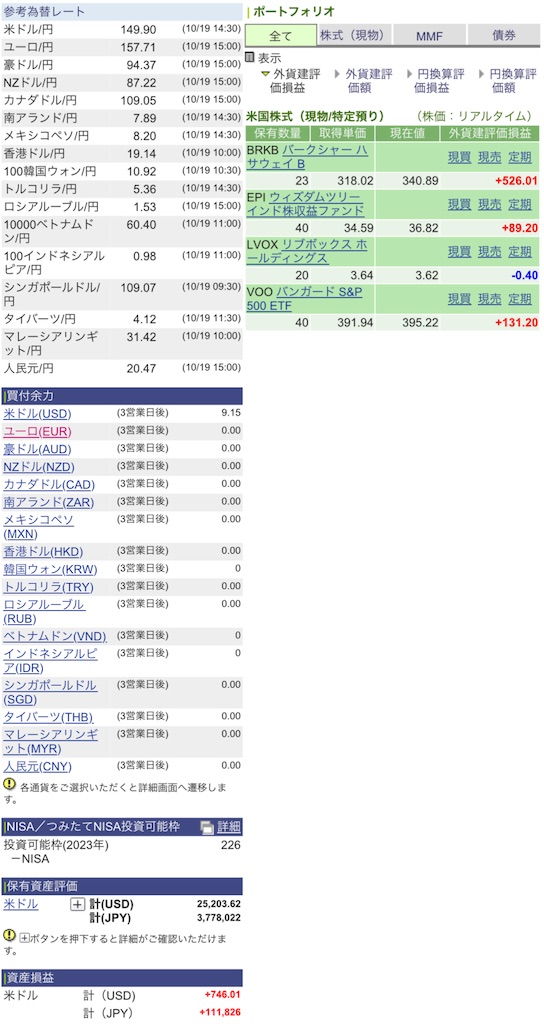Click the 人民元/円 rate 20.47
The width and height of the screenshot is (544, 1024).
coord(142,369)
